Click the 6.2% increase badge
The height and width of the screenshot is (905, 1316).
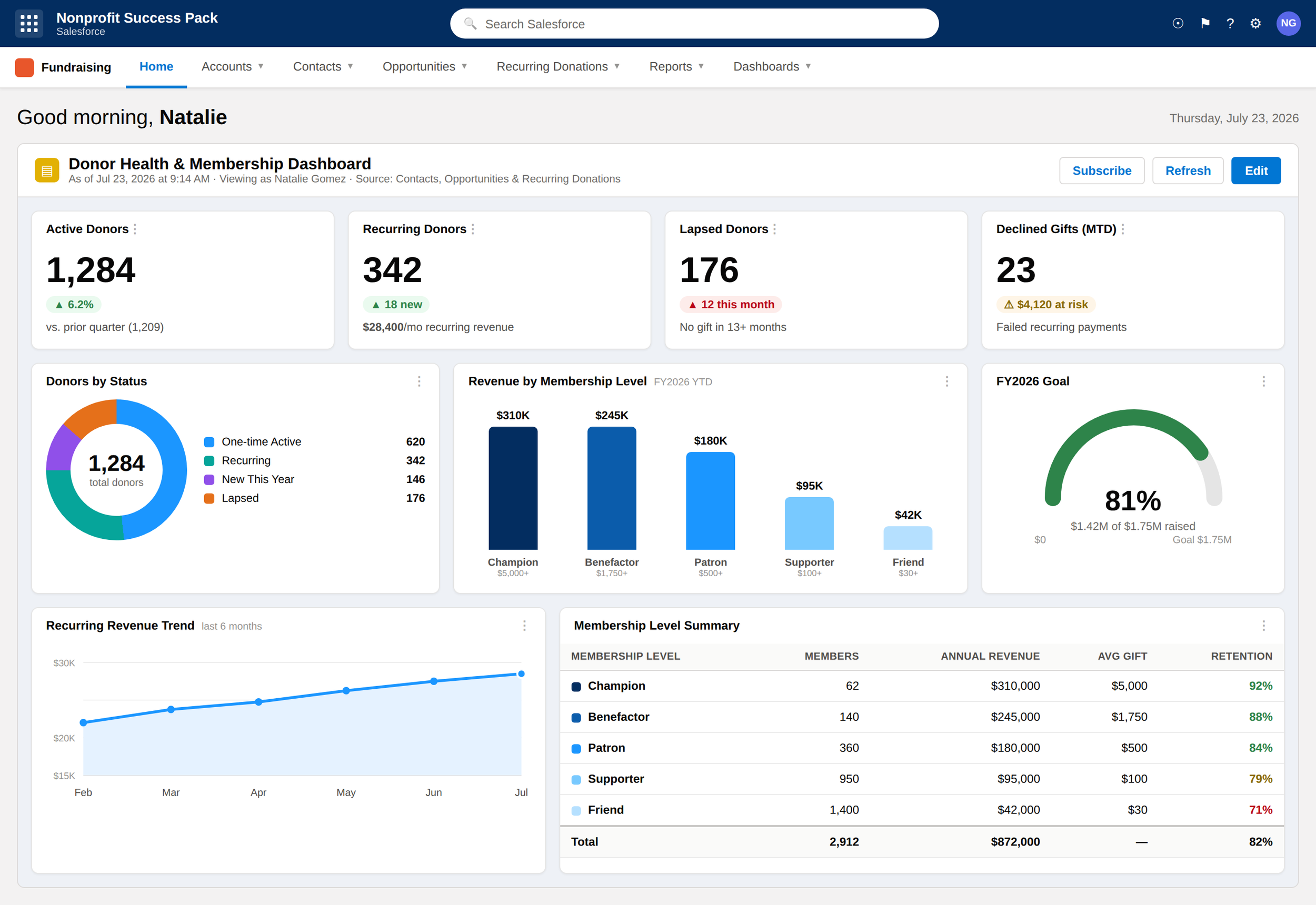click(x=74, y=305)
